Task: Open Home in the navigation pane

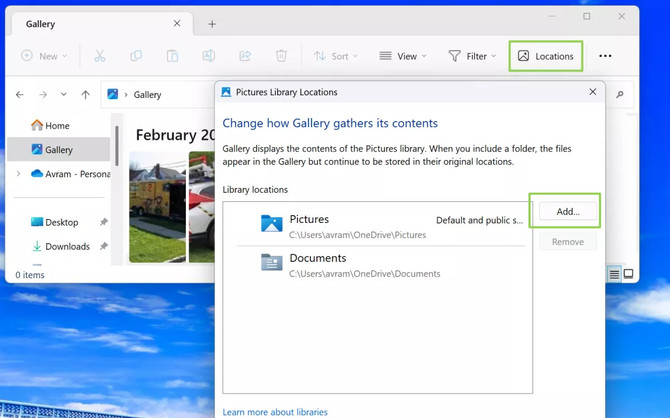Action: click(59, 125)
